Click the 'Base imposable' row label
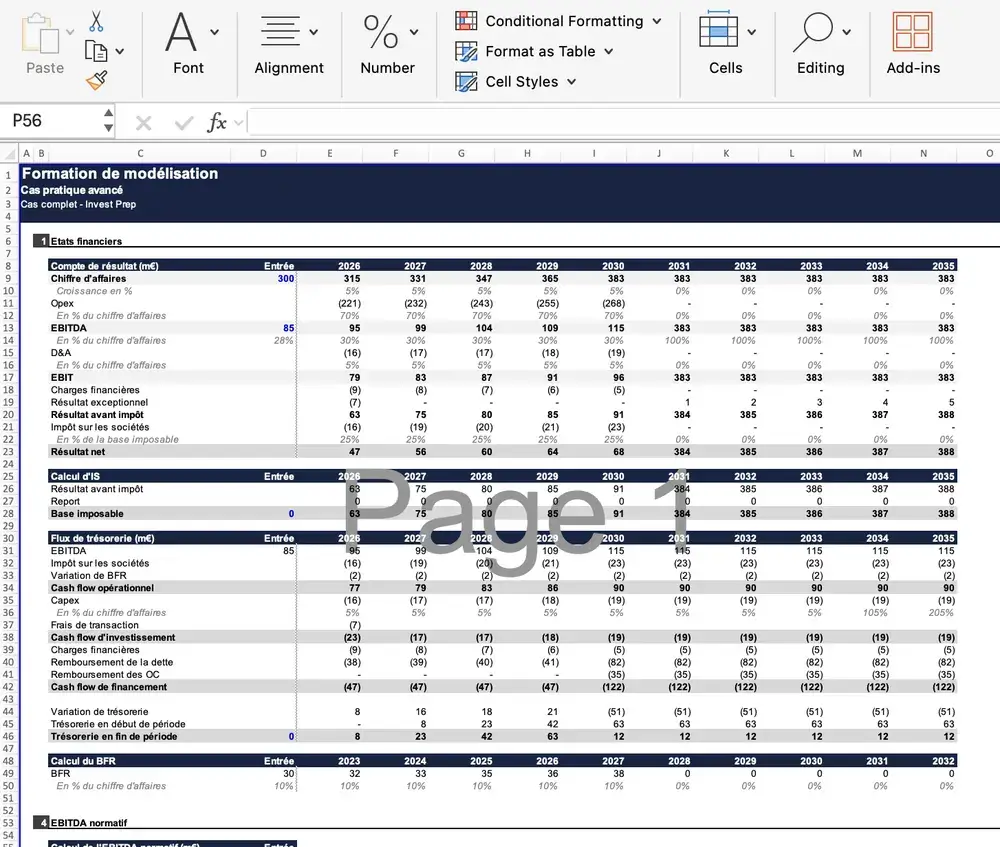Image resolution: width=1000 pixels, height=847 pixels. (x=87, y=513)
